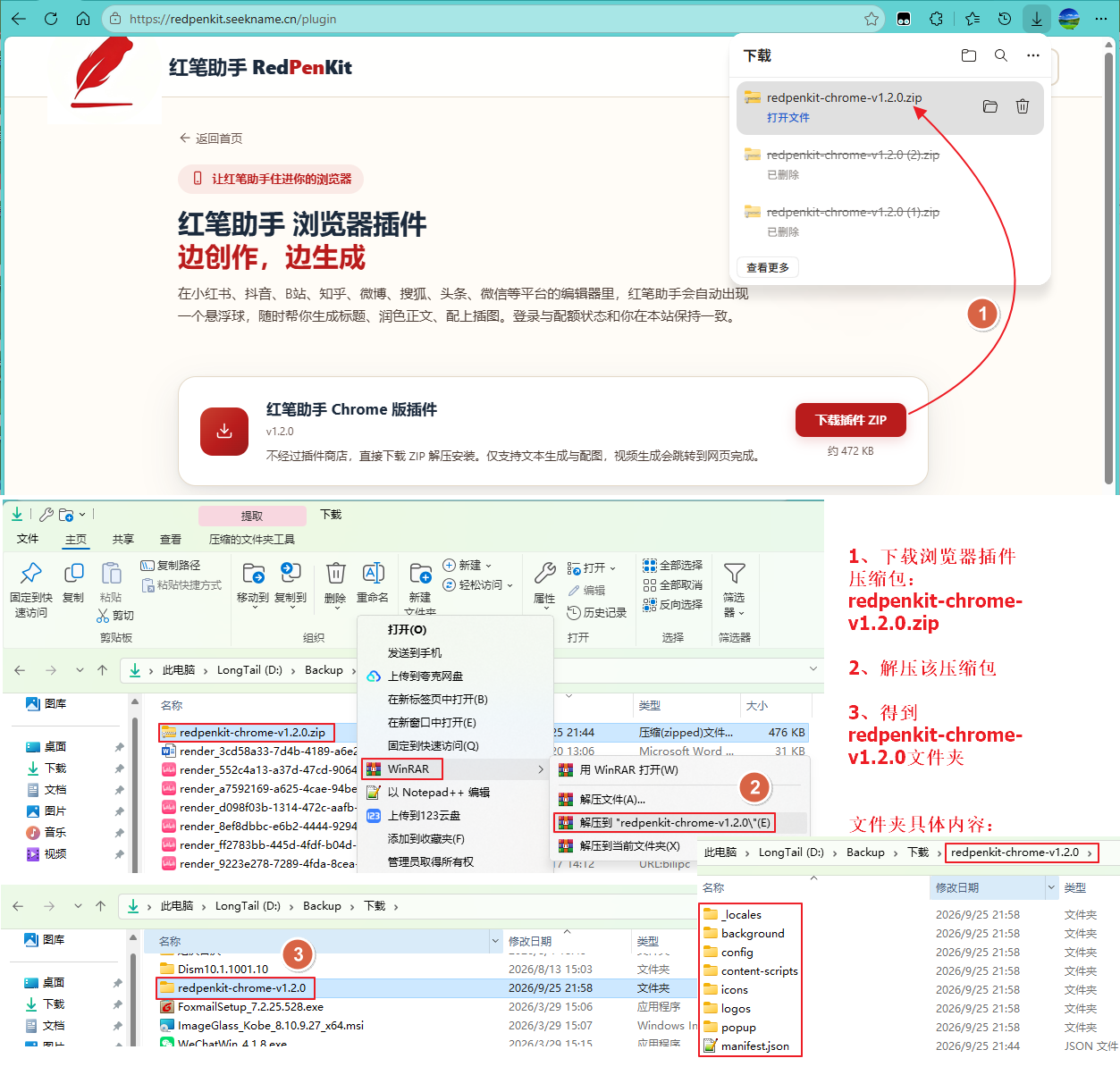Image resolution: width=1120 pixels, height=1075 pixels.
Task: Click 复制路径 in ribbon
Action: [x=171, y=566]
